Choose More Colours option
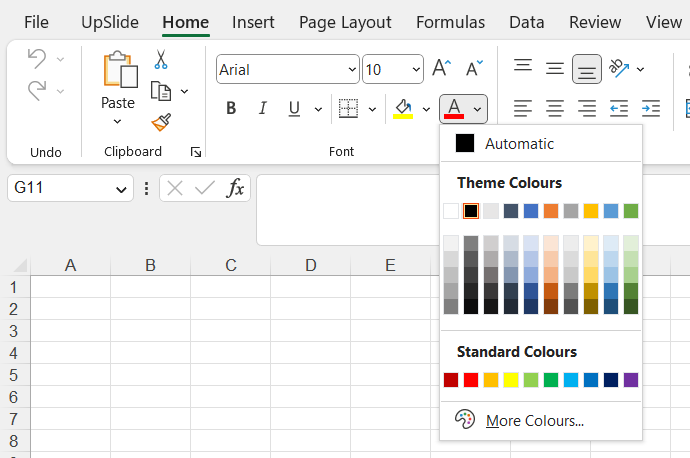Viewport: 690px width, 458px height. tap(534, 421)
